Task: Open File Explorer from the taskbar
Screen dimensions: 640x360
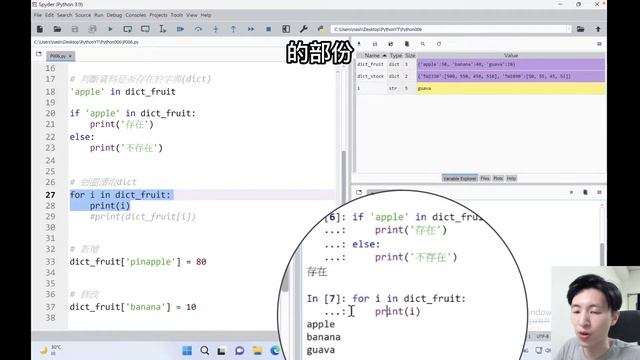Action: (x=257, y=351)
